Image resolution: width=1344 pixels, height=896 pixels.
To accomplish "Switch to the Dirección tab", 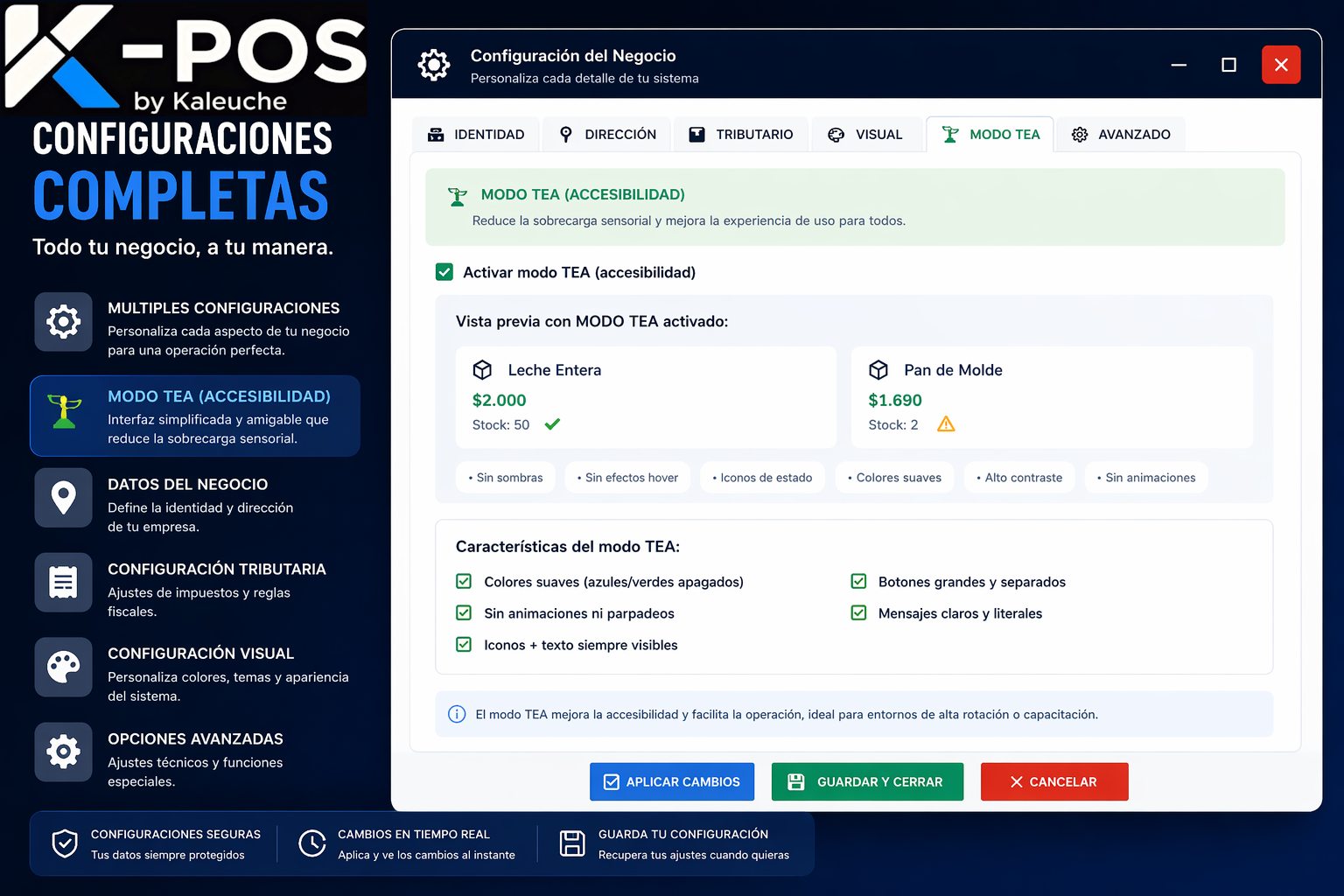I will [x=607, y=135].
